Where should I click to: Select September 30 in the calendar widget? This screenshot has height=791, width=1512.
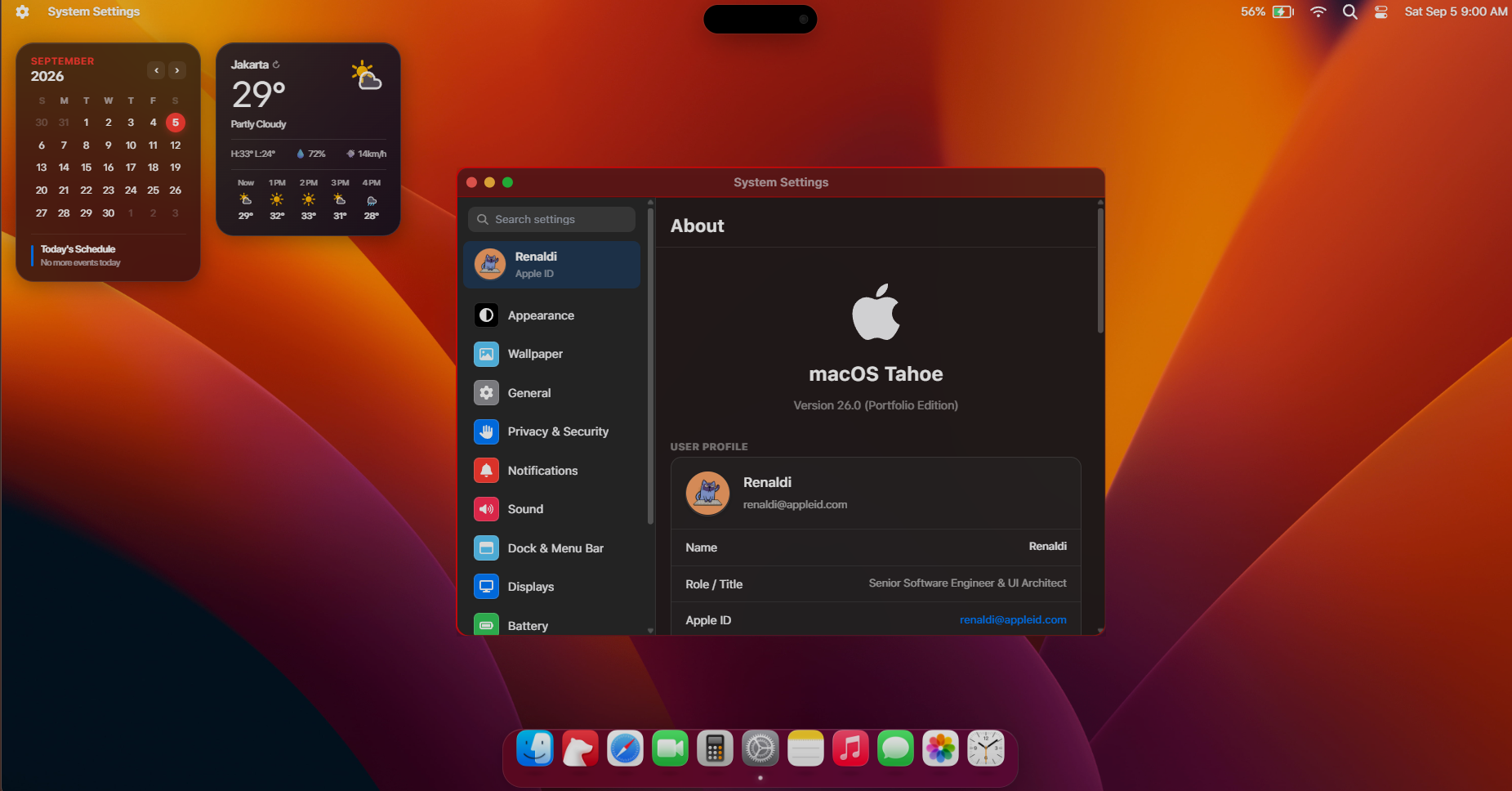pos(108,213)
